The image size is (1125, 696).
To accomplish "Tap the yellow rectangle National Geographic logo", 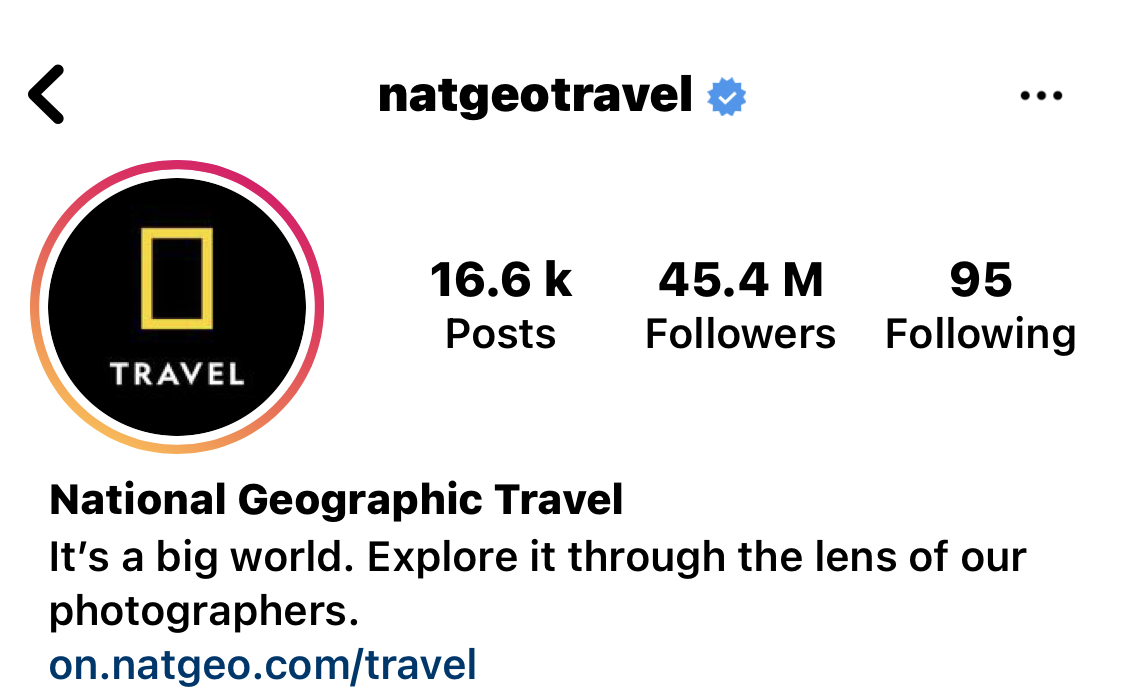I will point(177,278).
